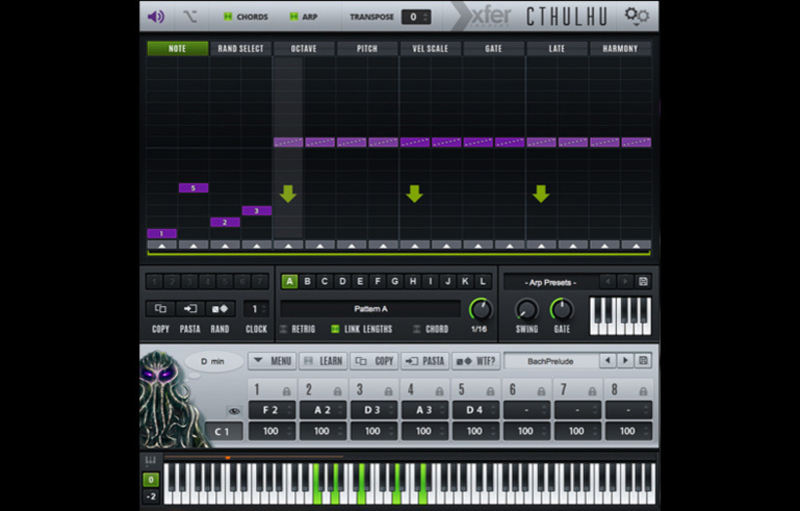
Task: Toggle the CHORDS module on/off
Action: click(228, 17)
